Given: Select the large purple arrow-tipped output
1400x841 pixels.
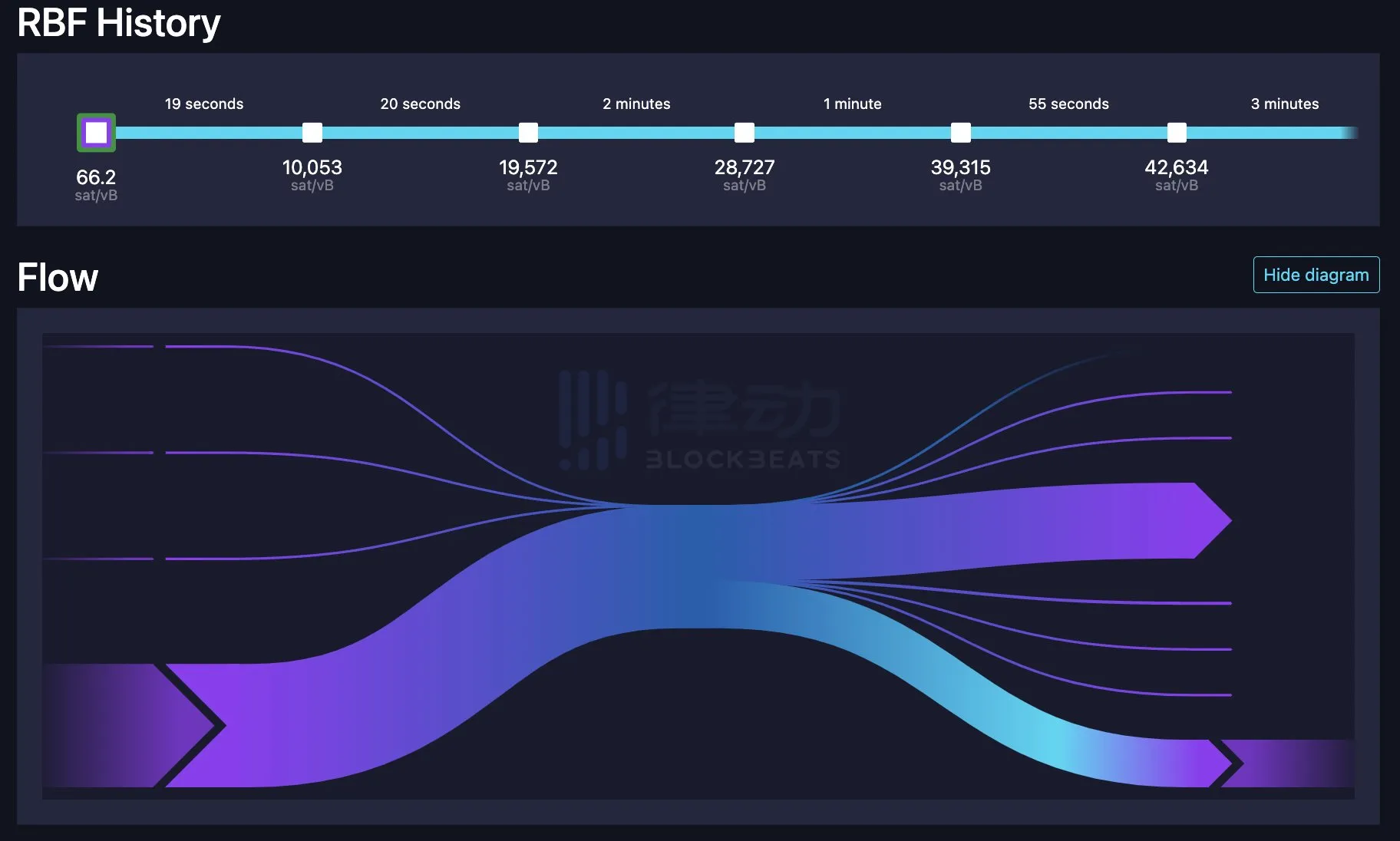Looking at the screenshot, I should click(x=1151, y=520).
